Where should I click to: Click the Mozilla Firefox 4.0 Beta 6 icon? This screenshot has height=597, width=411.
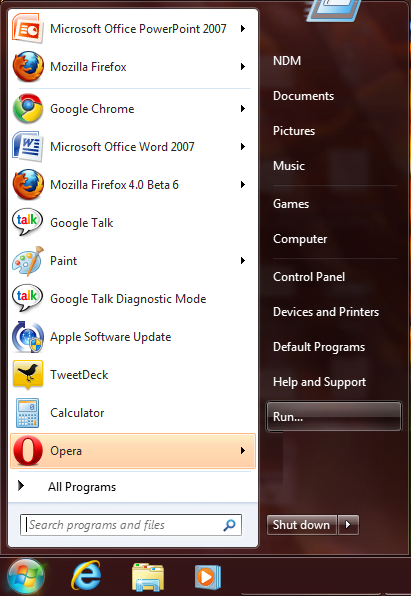(27, 185)
